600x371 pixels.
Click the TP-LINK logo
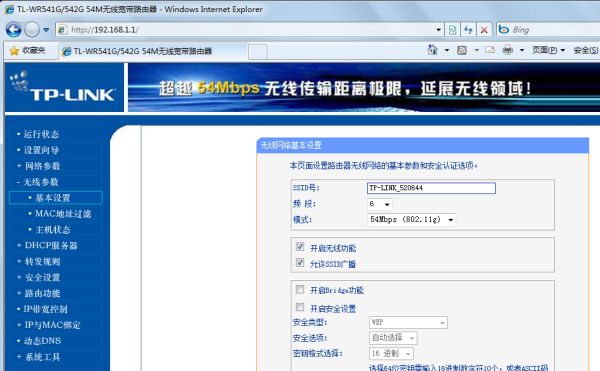[x=64, y=87]
